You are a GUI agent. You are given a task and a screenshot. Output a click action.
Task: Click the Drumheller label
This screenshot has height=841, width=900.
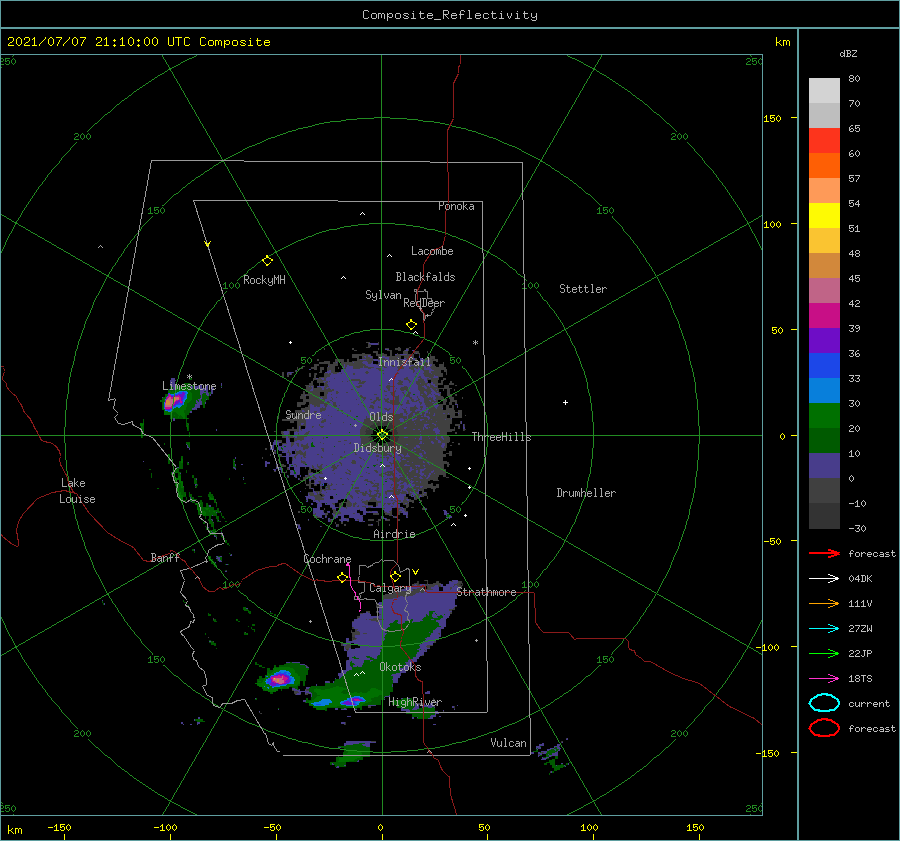586,493
